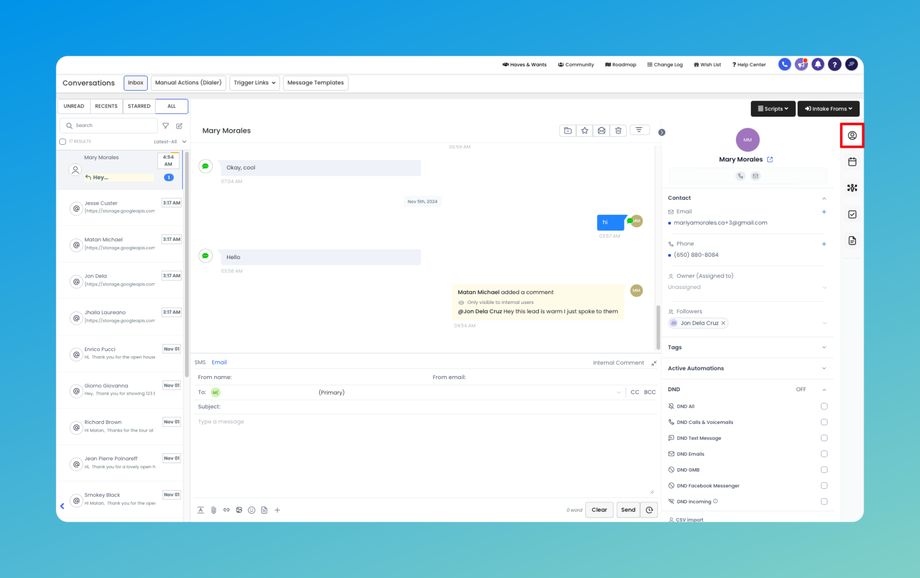Expand the Active Automations section
This screenshot has width=920, height=578.
(749, 369)
